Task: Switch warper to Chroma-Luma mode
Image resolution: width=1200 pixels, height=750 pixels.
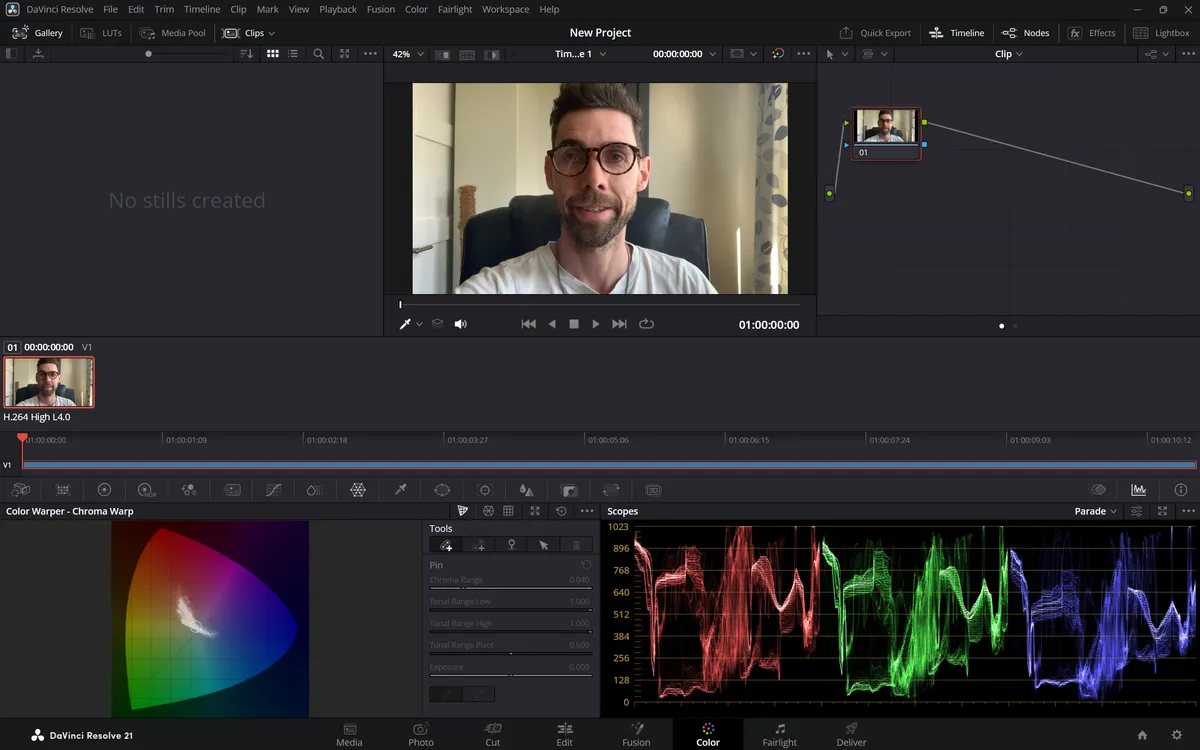Action: tap(488, 511)
